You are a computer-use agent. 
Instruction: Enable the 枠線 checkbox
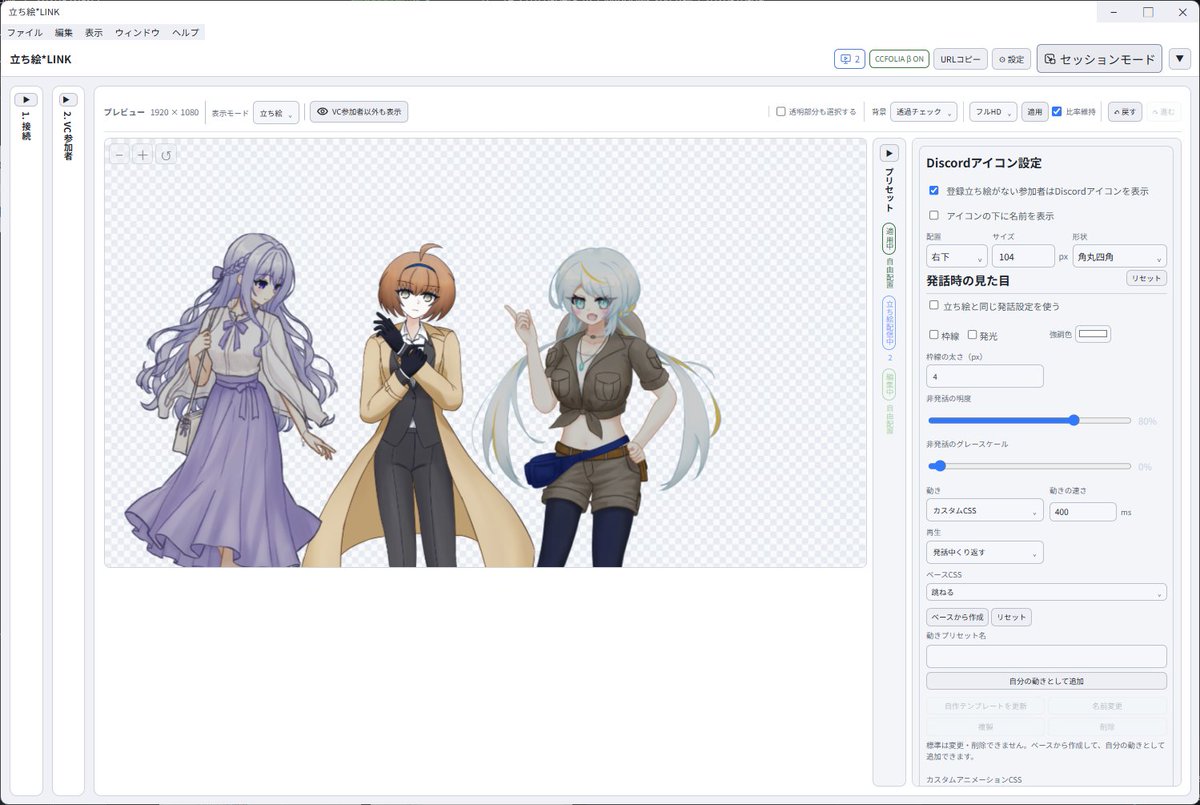934,335
